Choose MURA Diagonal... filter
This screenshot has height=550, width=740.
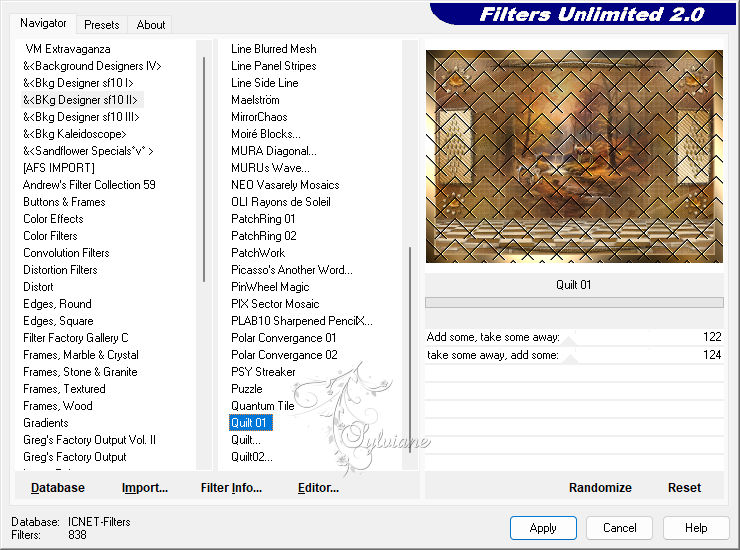pyautogui.click(x=274, y=151)
